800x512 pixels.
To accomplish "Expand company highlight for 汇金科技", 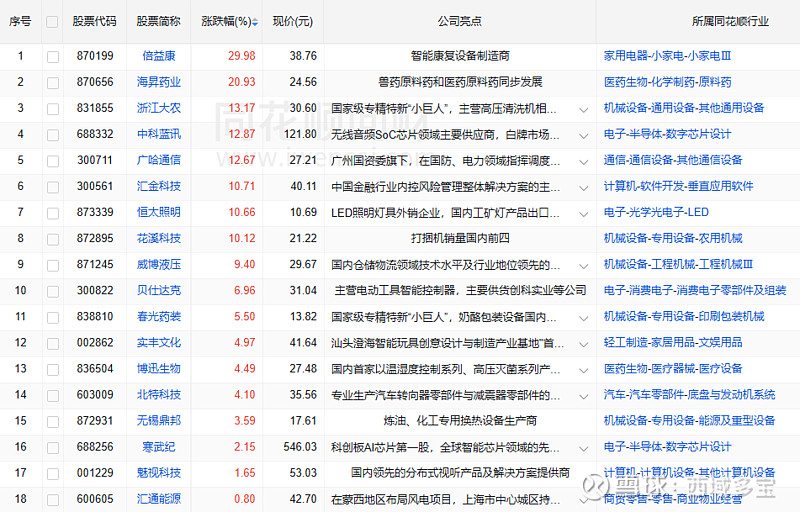I will 584,188.
